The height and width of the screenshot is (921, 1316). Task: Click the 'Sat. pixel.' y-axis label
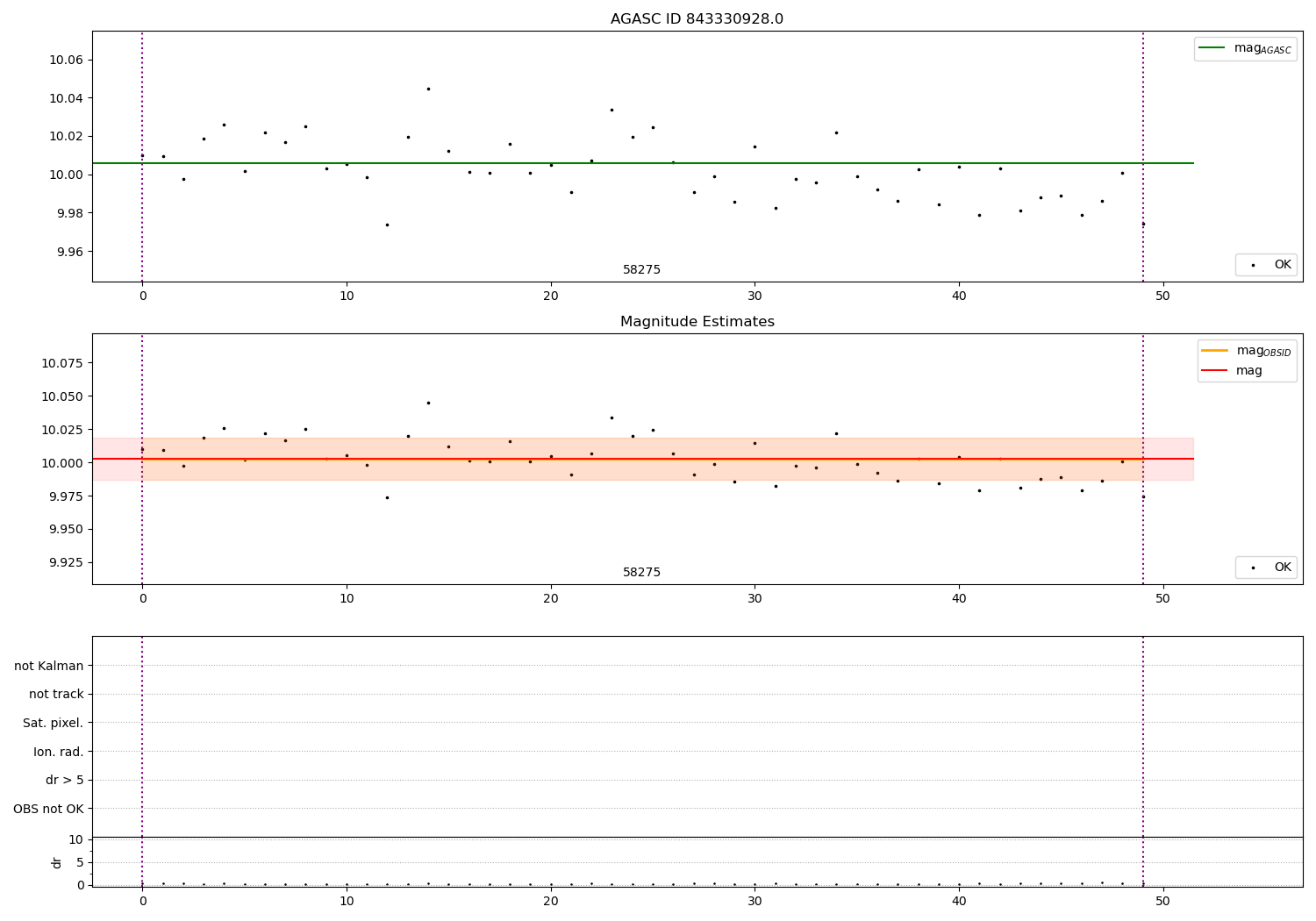54,723
